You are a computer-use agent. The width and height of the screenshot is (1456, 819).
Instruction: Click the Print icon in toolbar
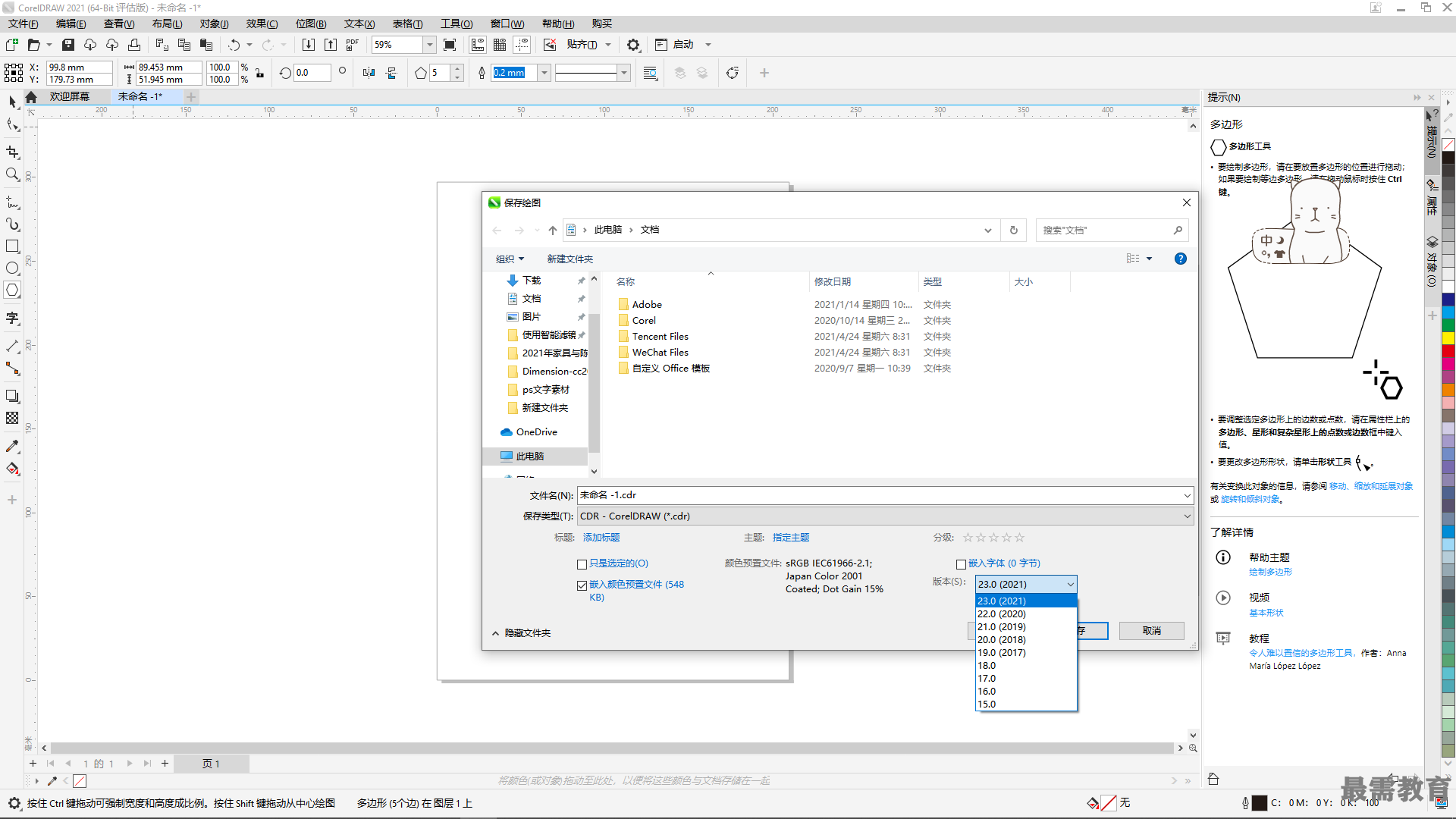click(x=134, y=45)
